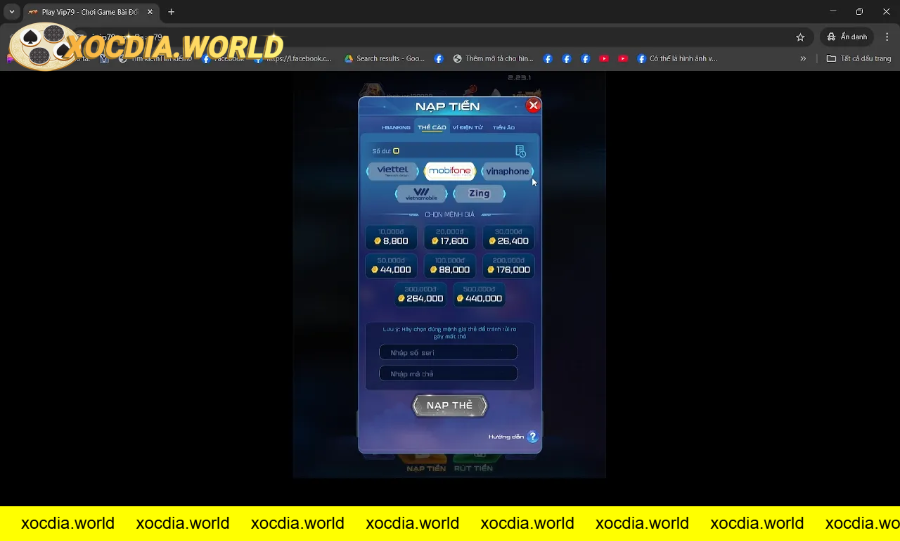The width and height of the screenshot is (900, 541).
Task: Open the https://l.facebook.c... bookmark
Action: pos(293,59)
